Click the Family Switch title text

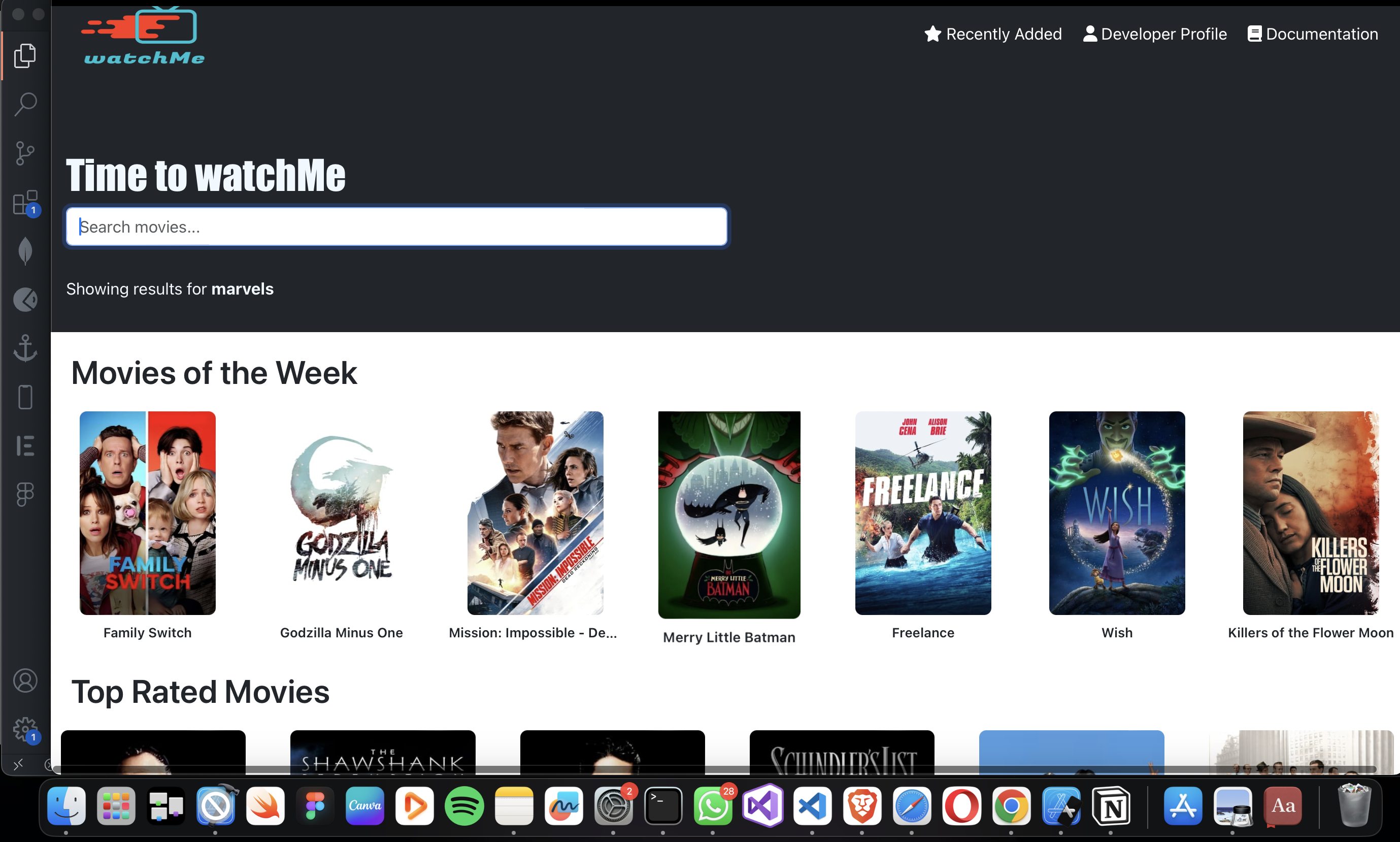[x=147, y=633]
